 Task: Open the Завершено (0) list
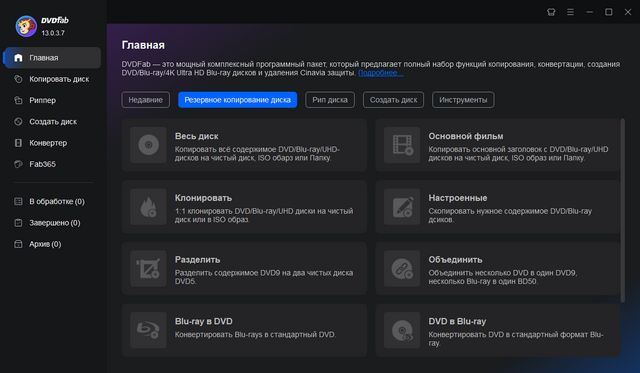coord(55,223)
